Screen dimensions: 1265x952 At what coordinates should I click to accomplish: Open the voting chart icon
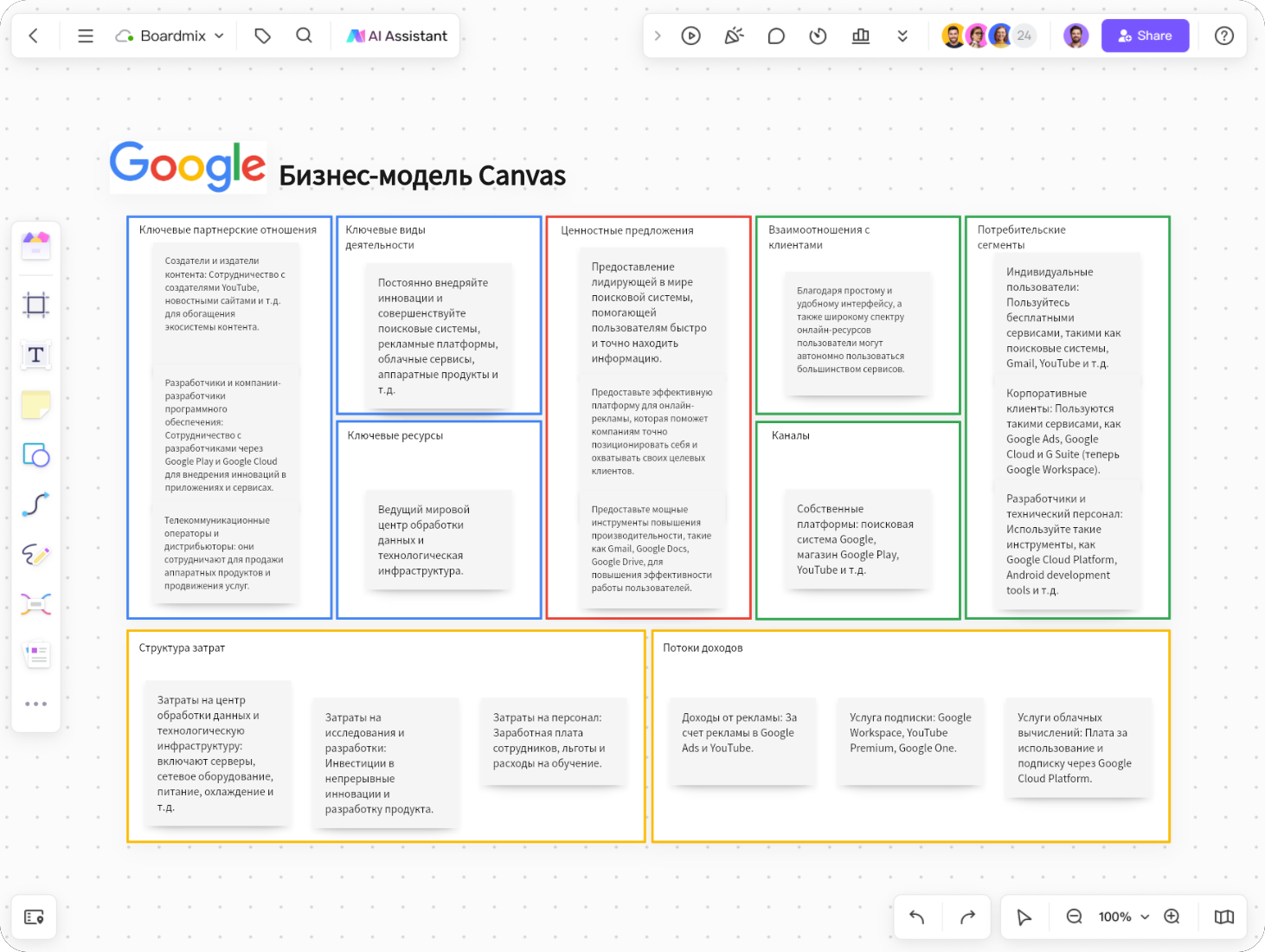tap(861, 35)
